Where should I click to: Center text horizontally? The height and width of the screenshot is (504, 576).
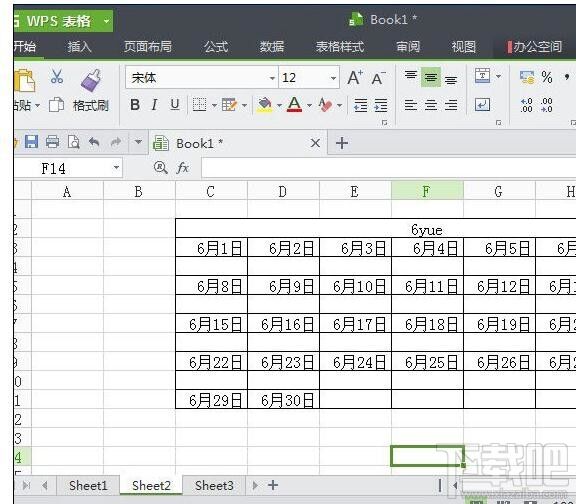(x=431, y=105)
